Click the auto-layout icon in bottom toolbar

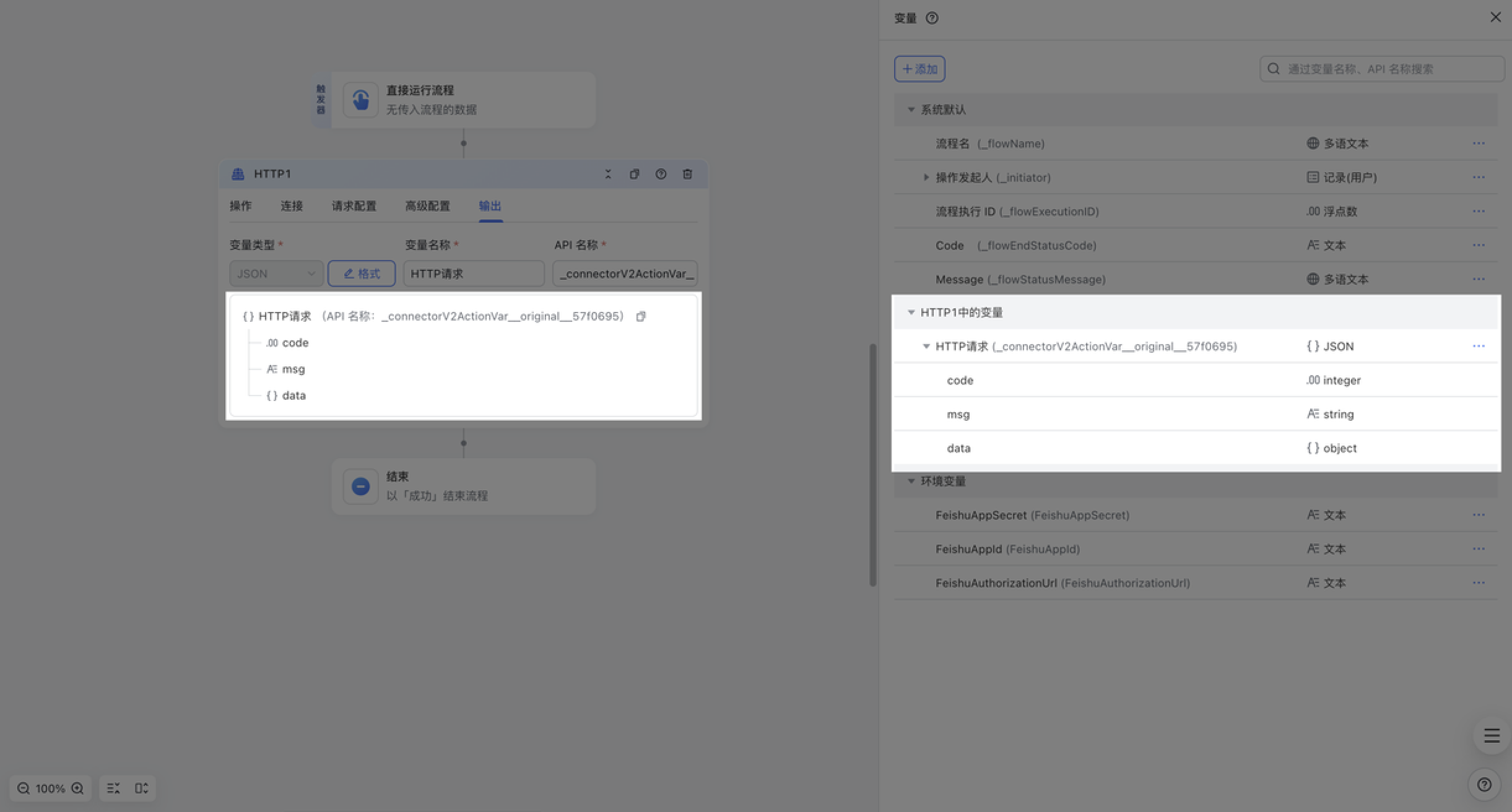(x=113, y=788)
